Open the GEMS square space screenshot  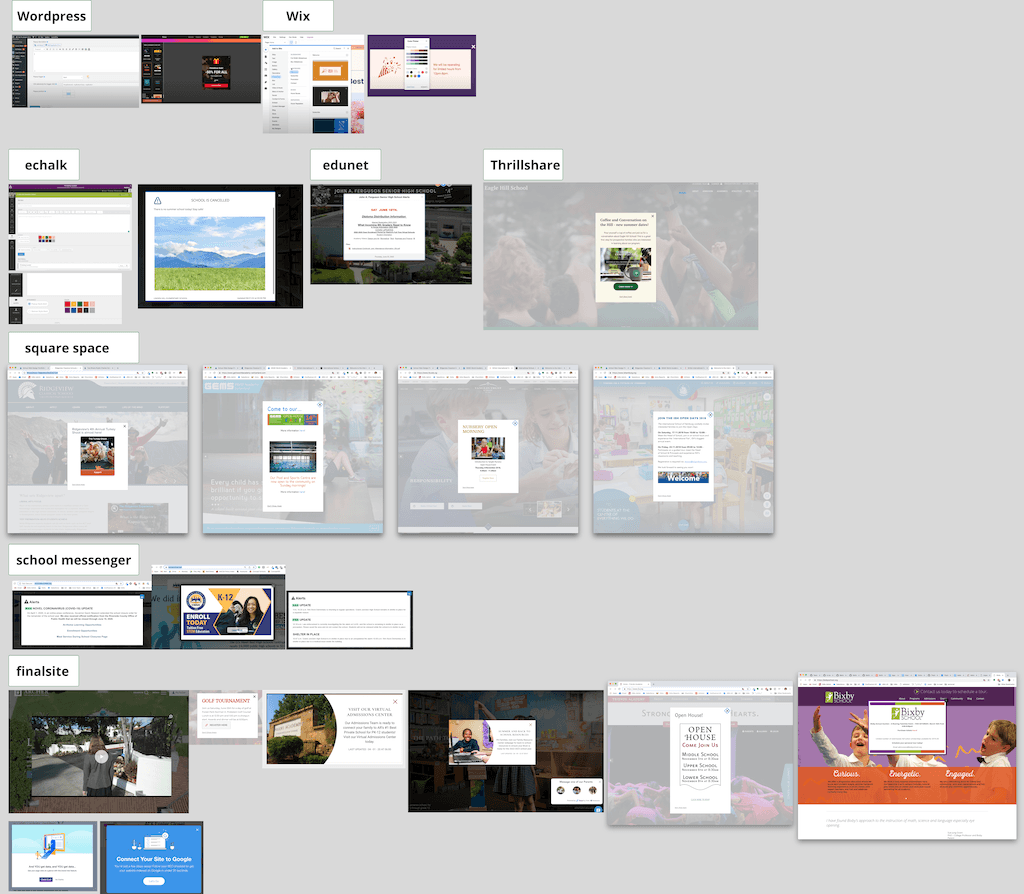tap(293, 449)
